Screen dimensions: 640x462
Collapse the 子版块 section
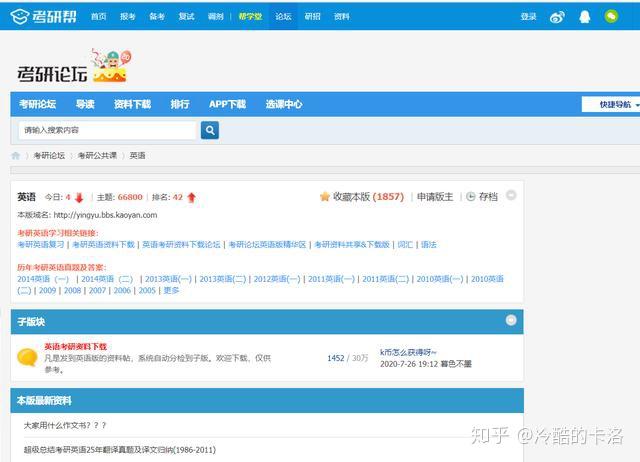pos(511,320)
